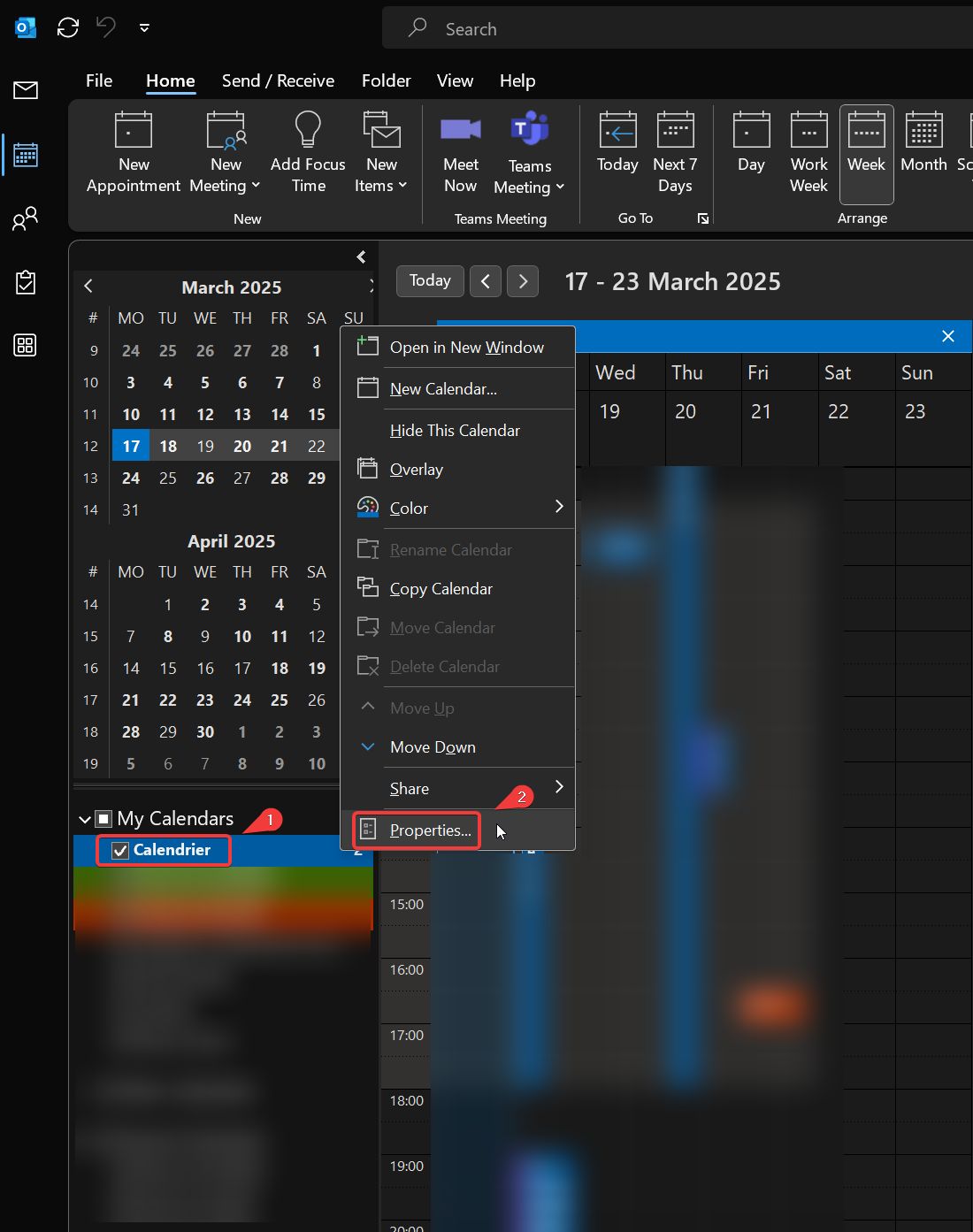The image size is (973, 1232).
Task: Create a New Appointment
Action: click(133, 150)
